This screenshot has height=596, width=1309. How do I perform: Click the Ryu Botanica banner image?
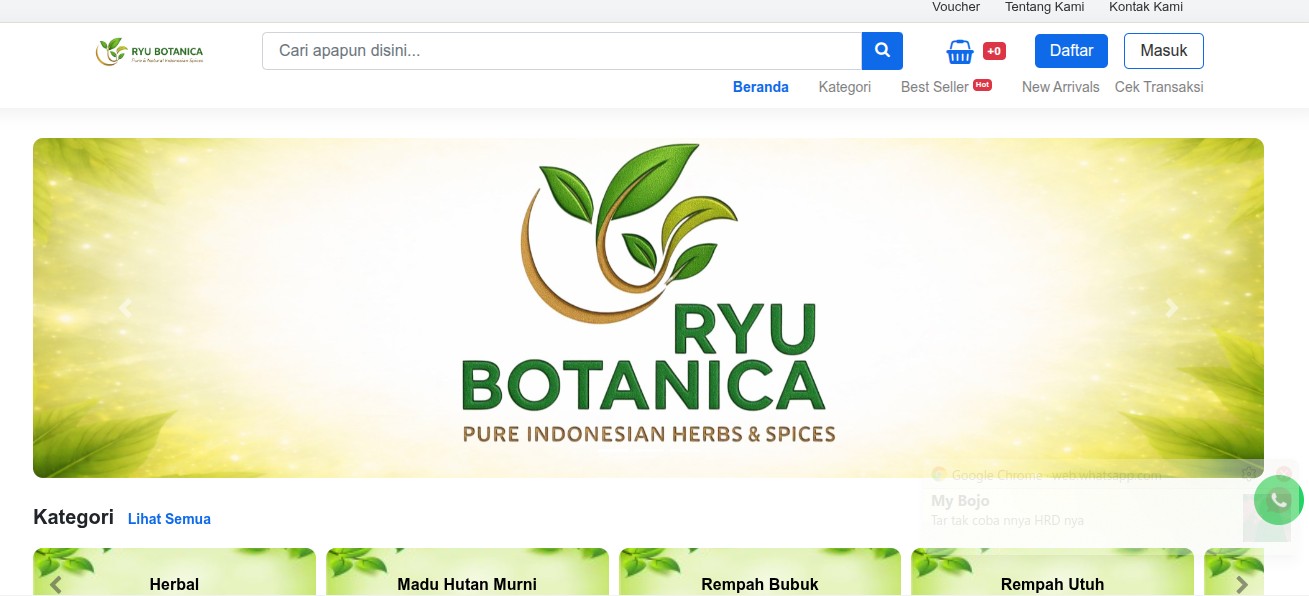click(x=648, y=308)
